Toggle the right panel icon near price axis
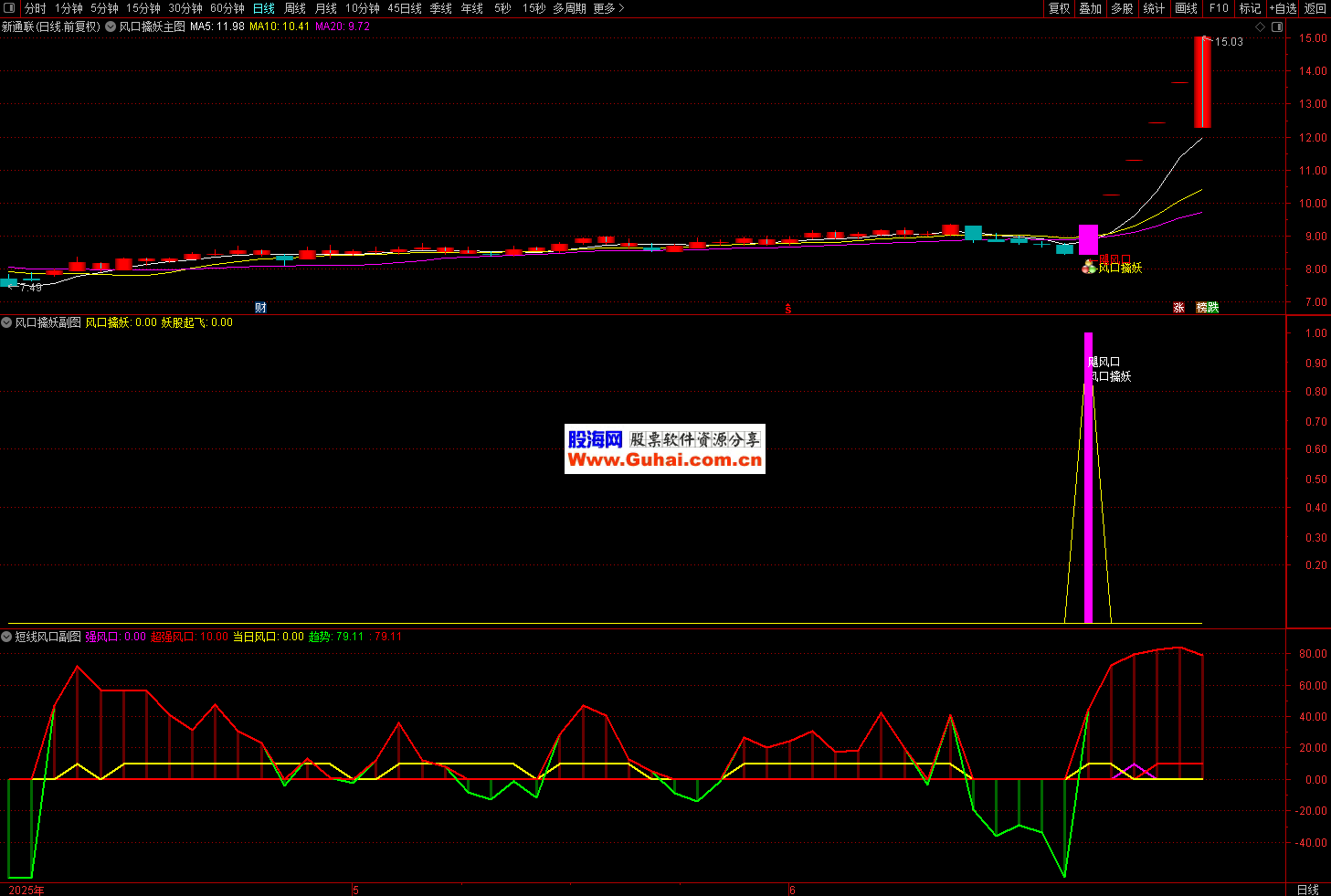This screenshot has width=1331, height=896. [1277, 27]
